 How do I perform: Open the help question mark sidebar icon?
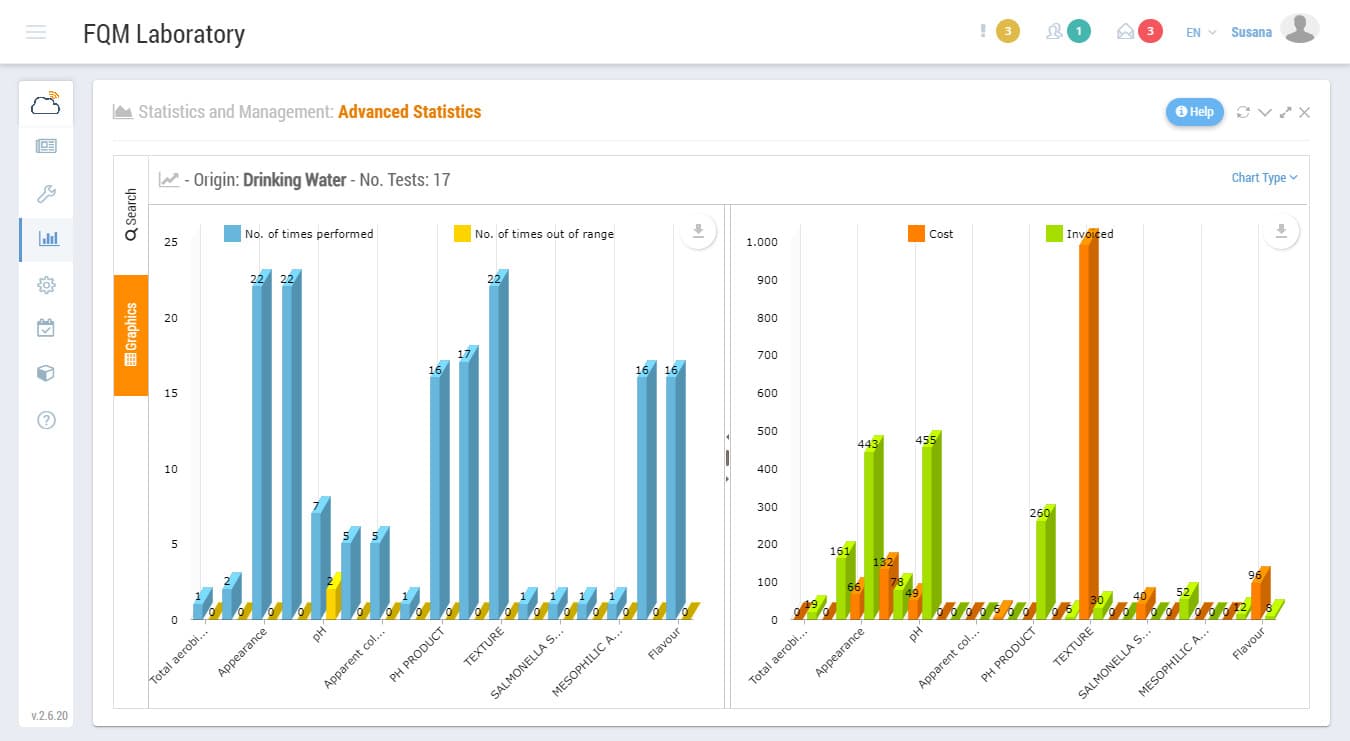(x=46, y=420)
